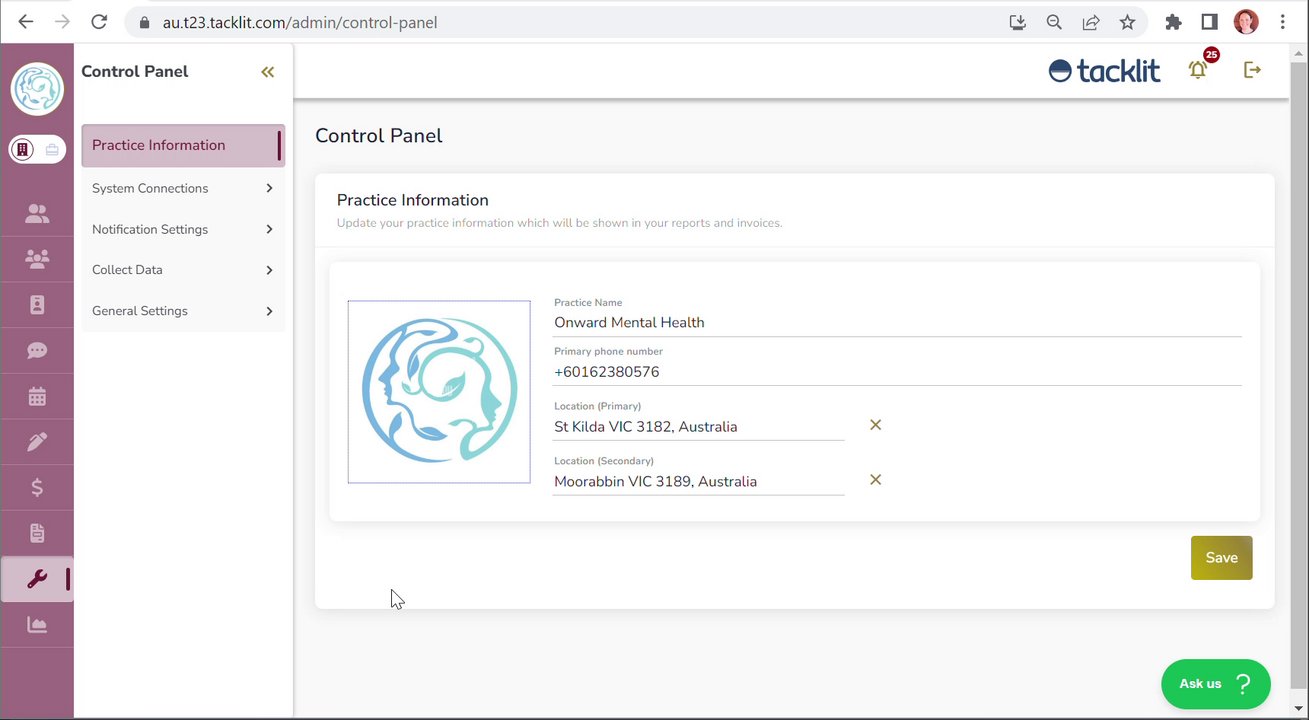Open the Ask us help button
Image resolution: width=1309 pixels, height=720 pixels.
tap(1215, 684)
